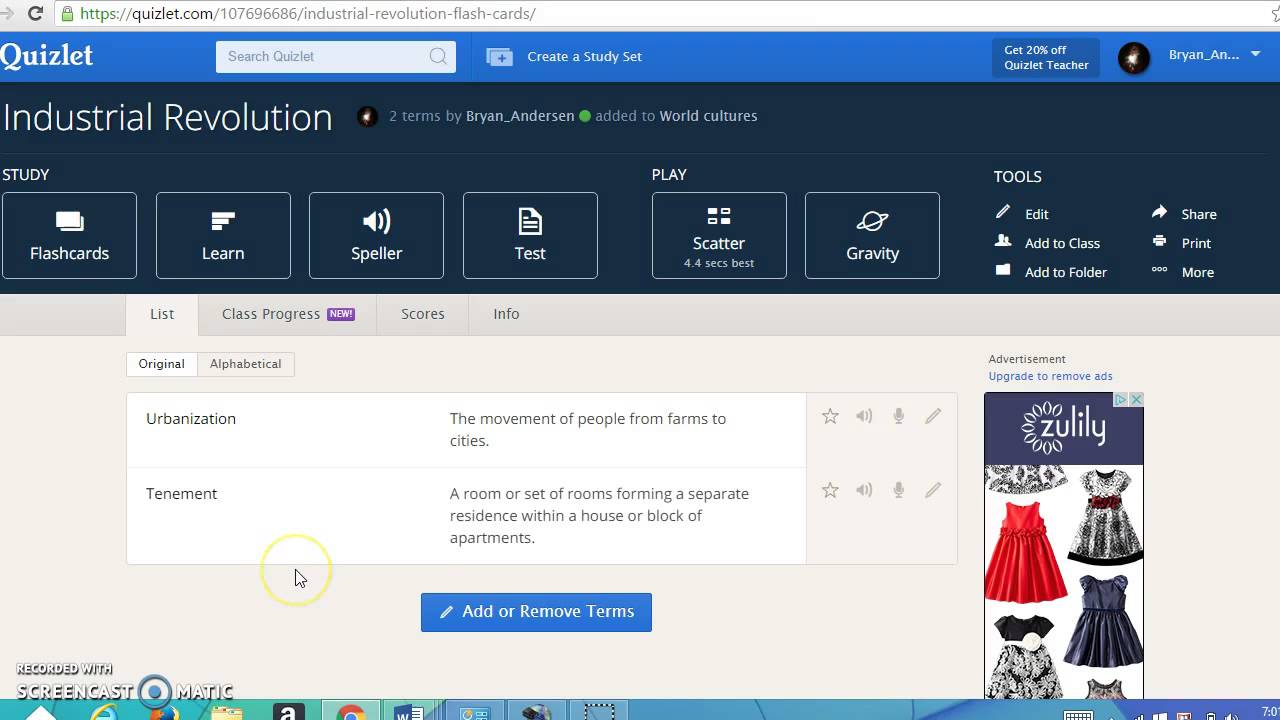This screenshot has width=1280, height=720.
Task: Start the Test mode
Action: tap(530, 235)
